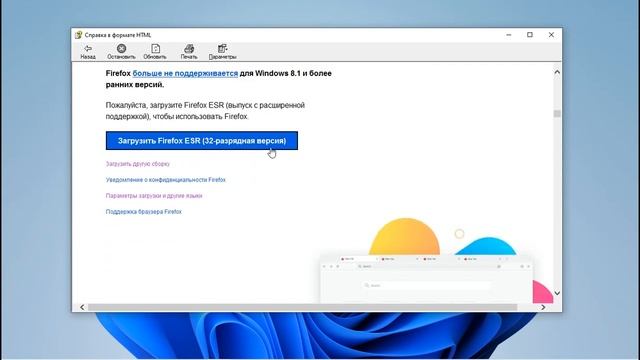The image size is (640, 360).
Task: Click the vertical scrollbar down arrow
Action: point(557,293)
